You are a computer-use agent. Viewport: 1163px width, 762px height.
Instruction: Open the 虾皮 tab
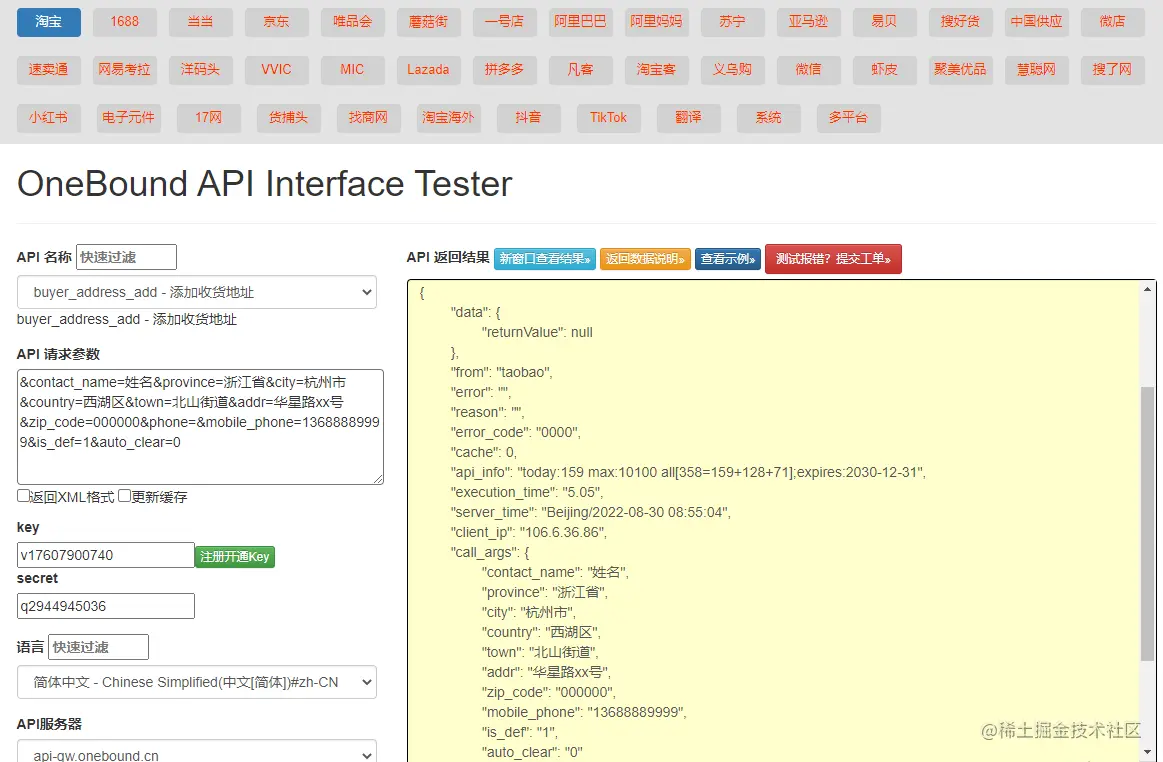coord(884,69)
